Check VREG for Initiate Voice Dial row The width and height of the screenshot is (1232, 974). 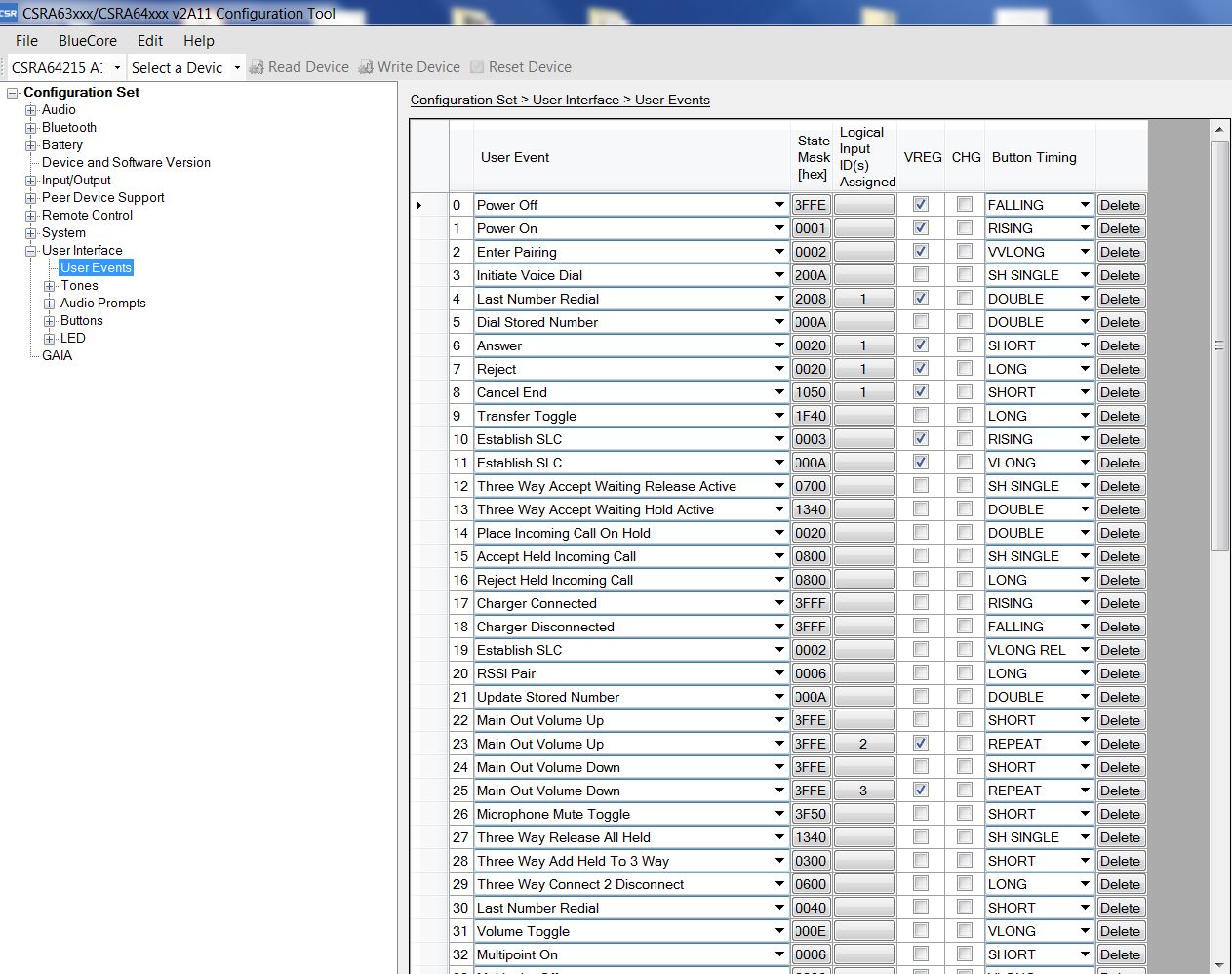coord(920,275)
